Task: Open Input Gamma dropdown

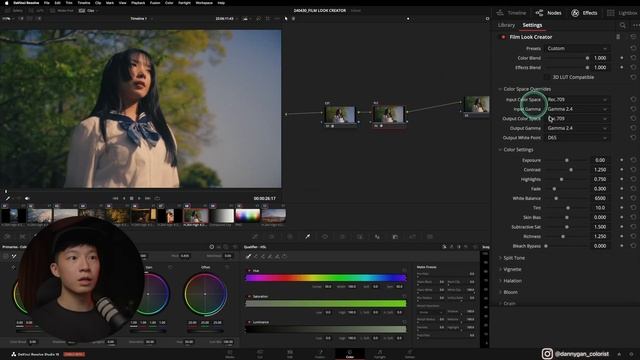Action: point(577,109)
